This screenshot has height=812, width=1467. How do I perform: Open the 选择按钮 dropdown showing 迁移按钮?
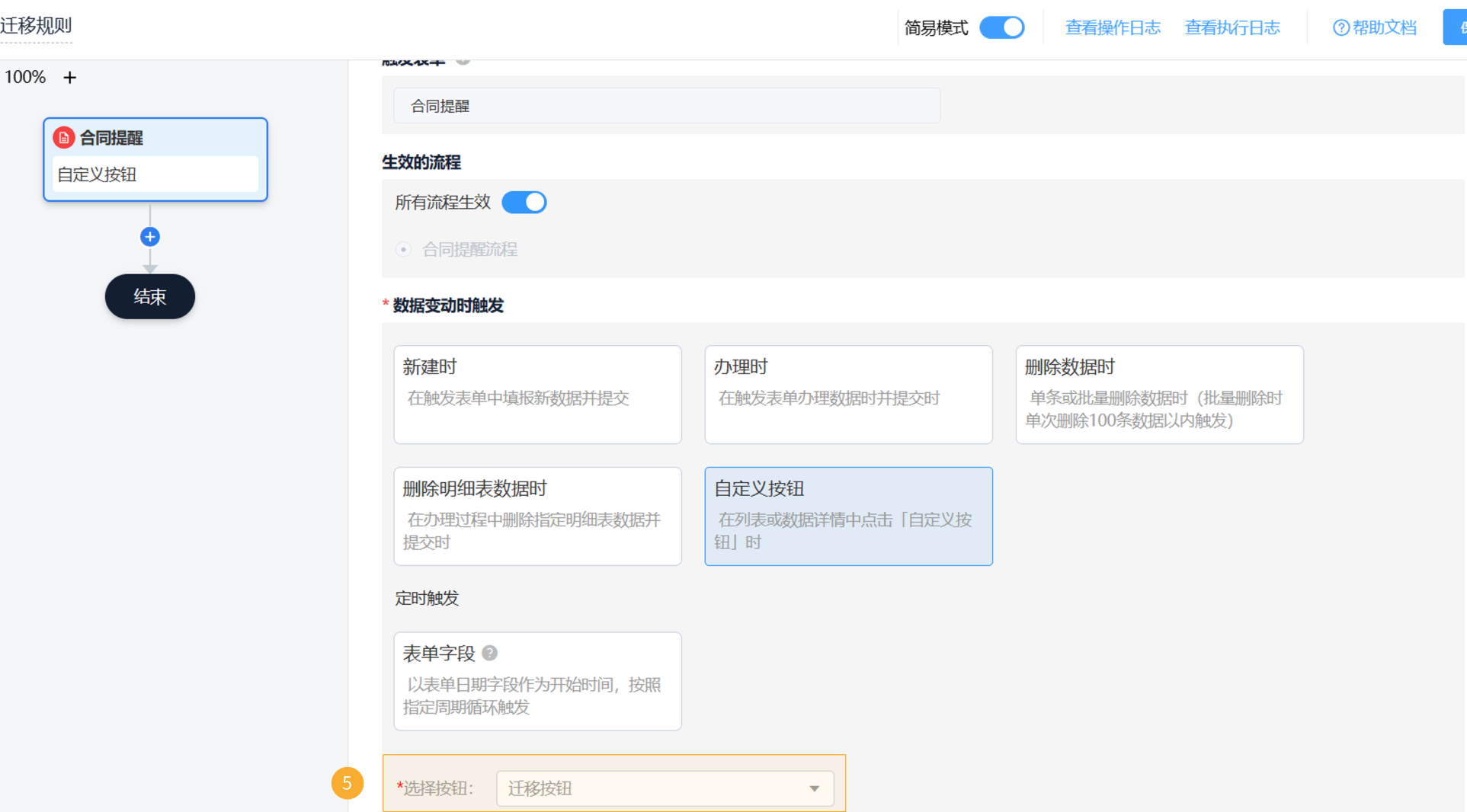pos(665,788)
